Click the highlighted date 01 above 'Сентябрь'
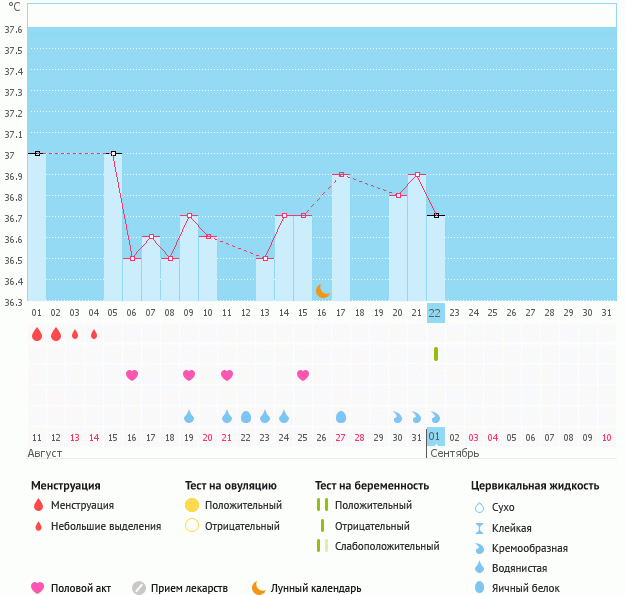The height and width of the screenshot is (595, 626). pyautogui.click(x=435, y=437)
